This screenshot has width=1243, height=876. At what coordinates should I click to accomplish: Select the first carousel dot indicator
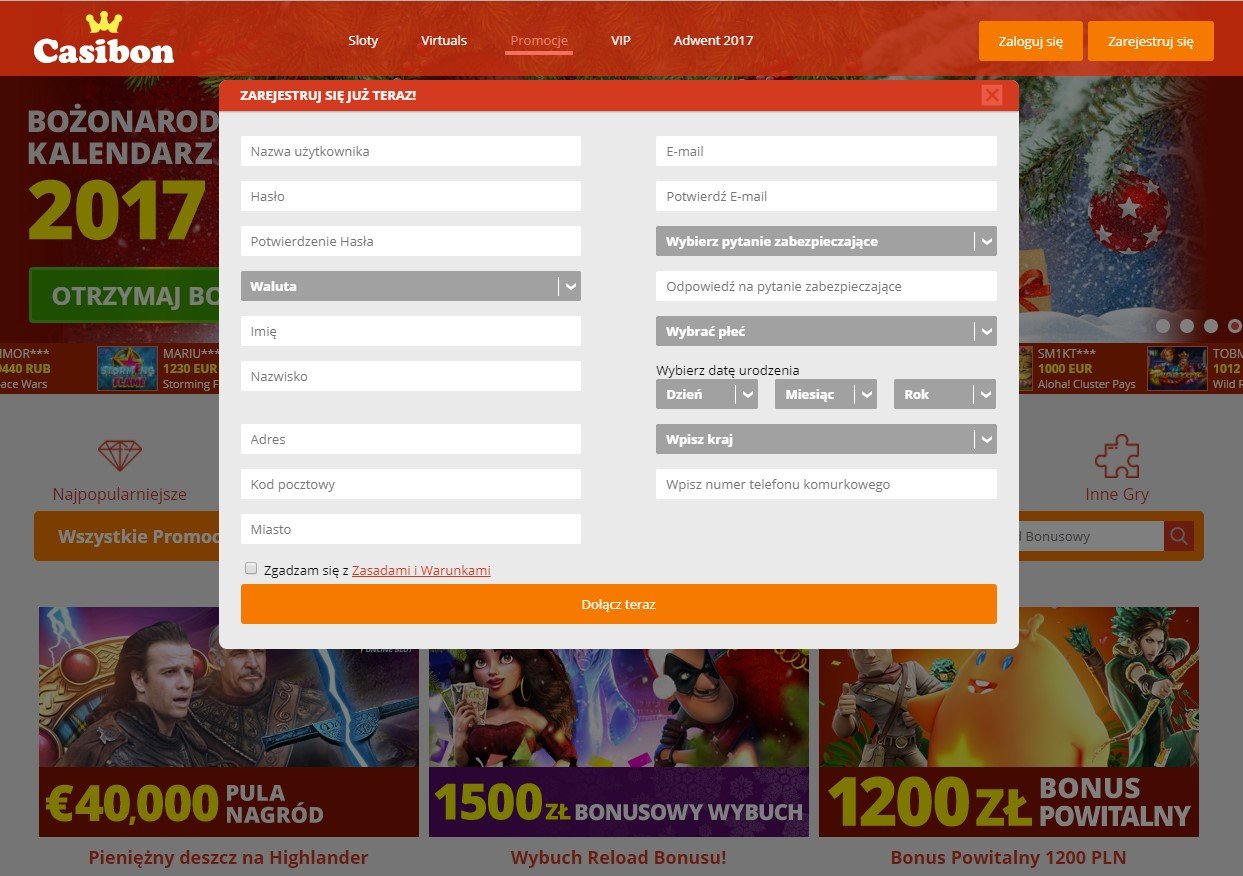tap(1163, 326)
